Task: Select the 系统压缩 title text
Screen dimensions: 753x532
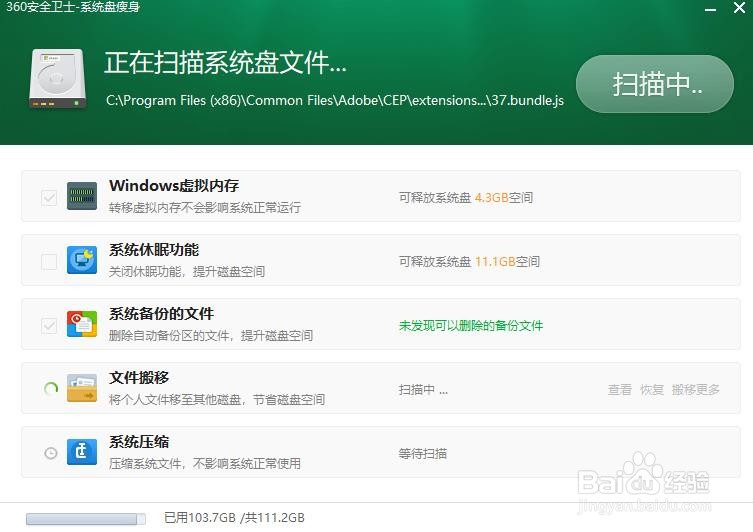Action: 139,442
